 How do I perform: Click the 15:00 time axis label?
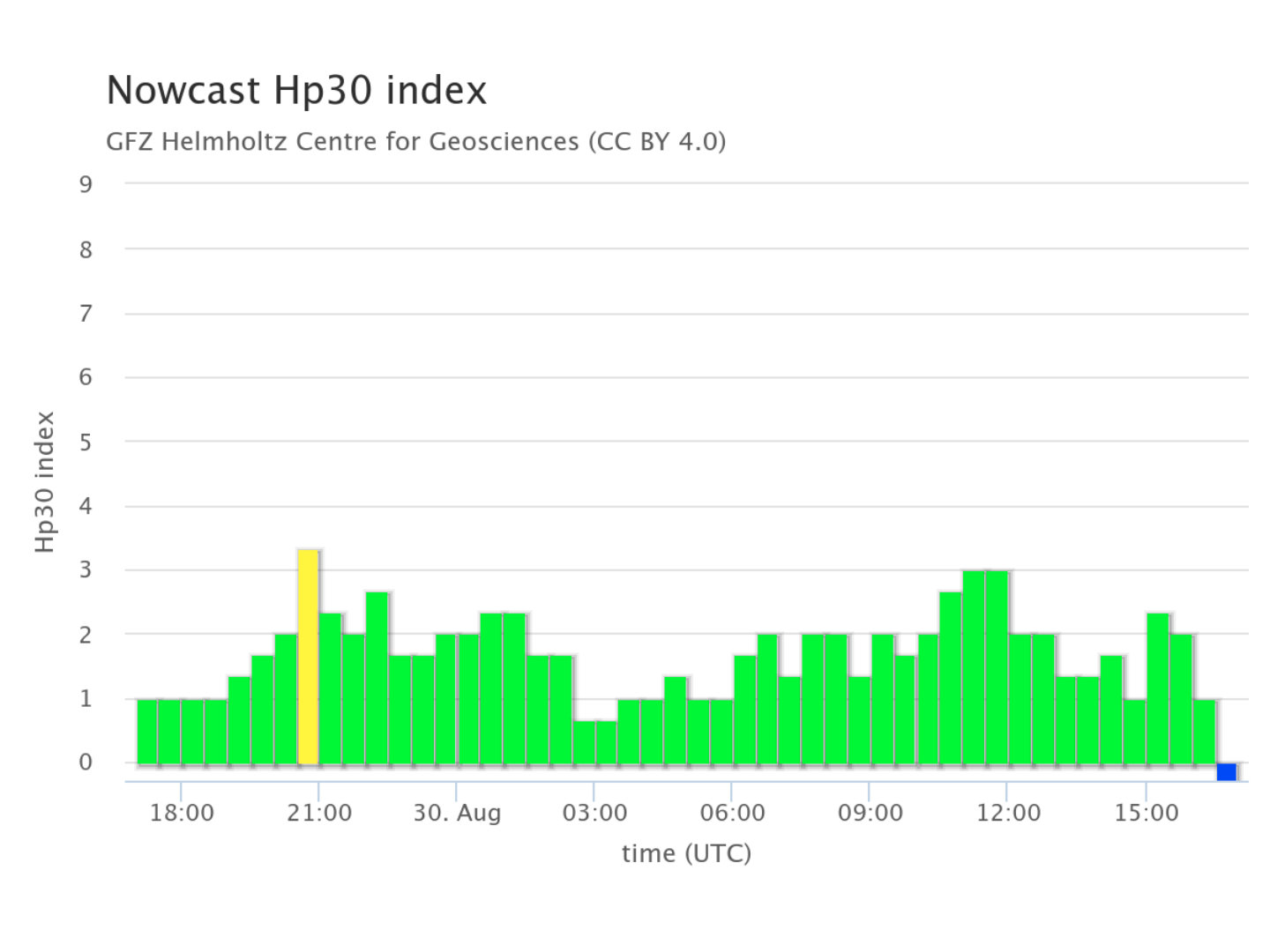(1146, 813)
